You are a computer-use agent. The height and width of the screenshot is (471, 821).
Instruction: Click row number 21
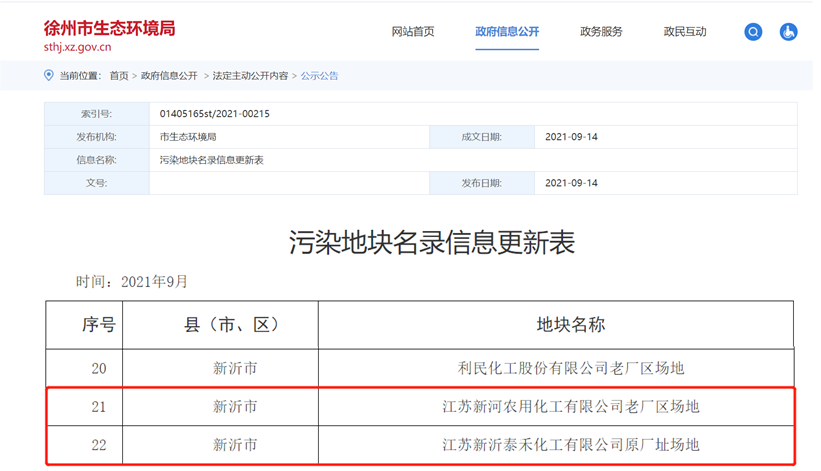pyautogui.click(x=99, y=406)
